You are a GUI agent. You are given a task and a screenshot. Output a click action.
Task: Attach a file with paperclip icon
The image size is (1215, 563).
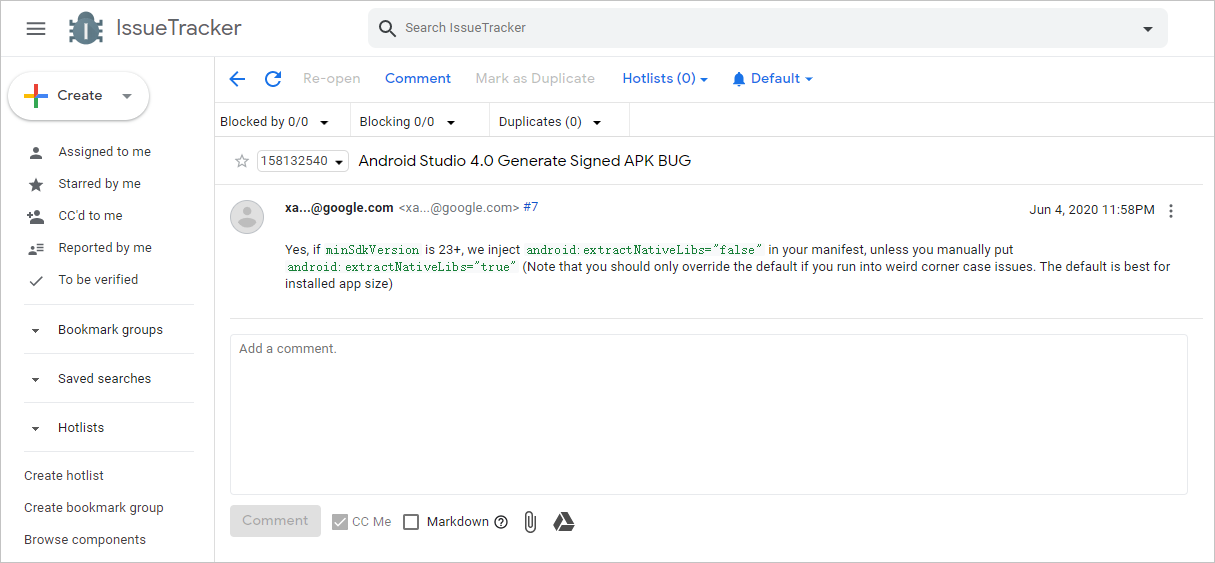[x=530, y=522]
